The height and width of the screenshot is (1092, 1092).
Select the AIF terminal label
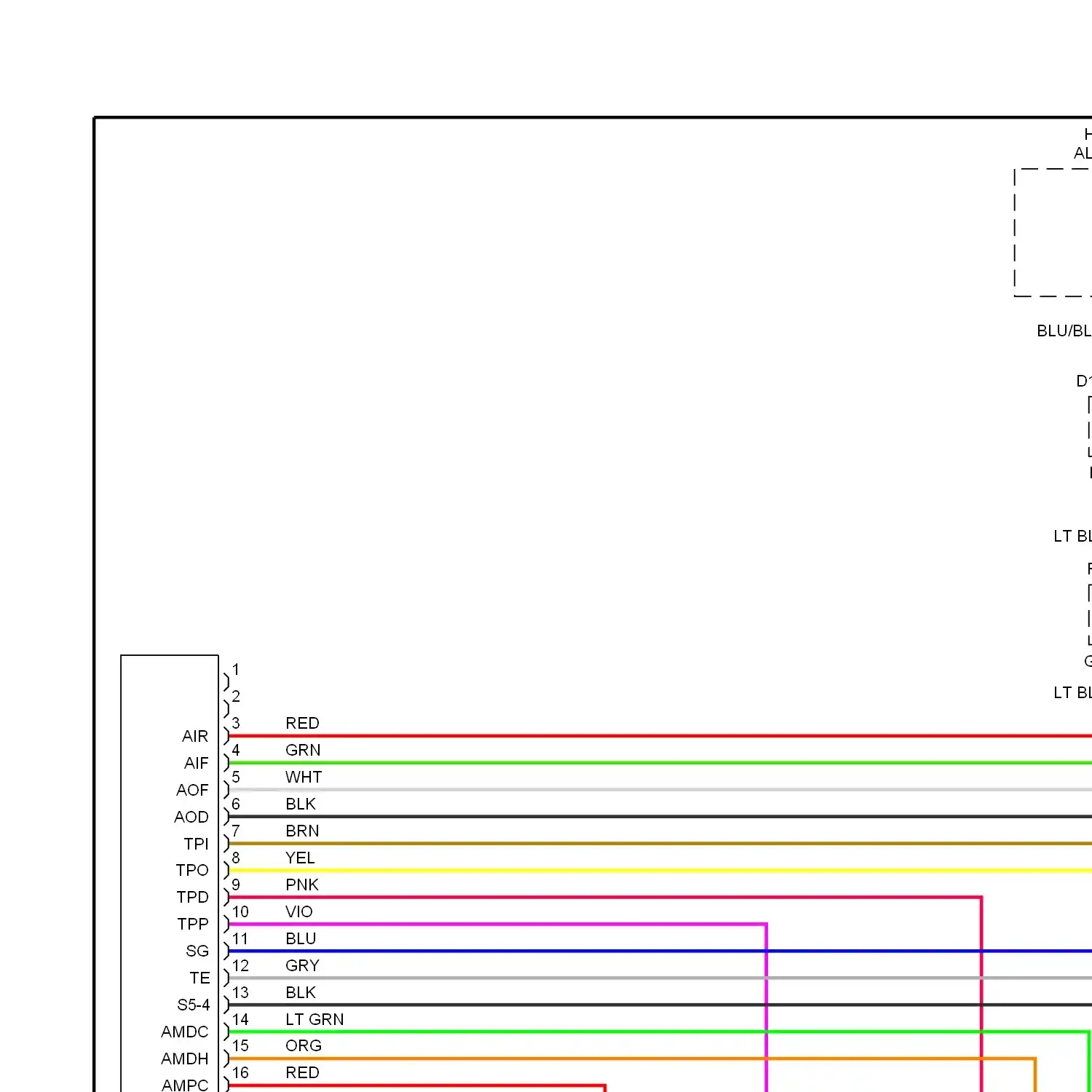197,763
